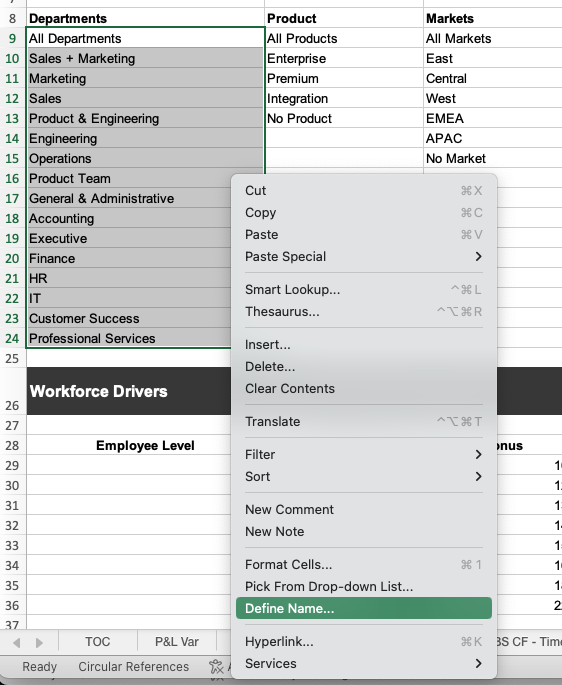Click the Product & Engineering cell
Screen dimensions: 562x685
[x=146, y=118]
